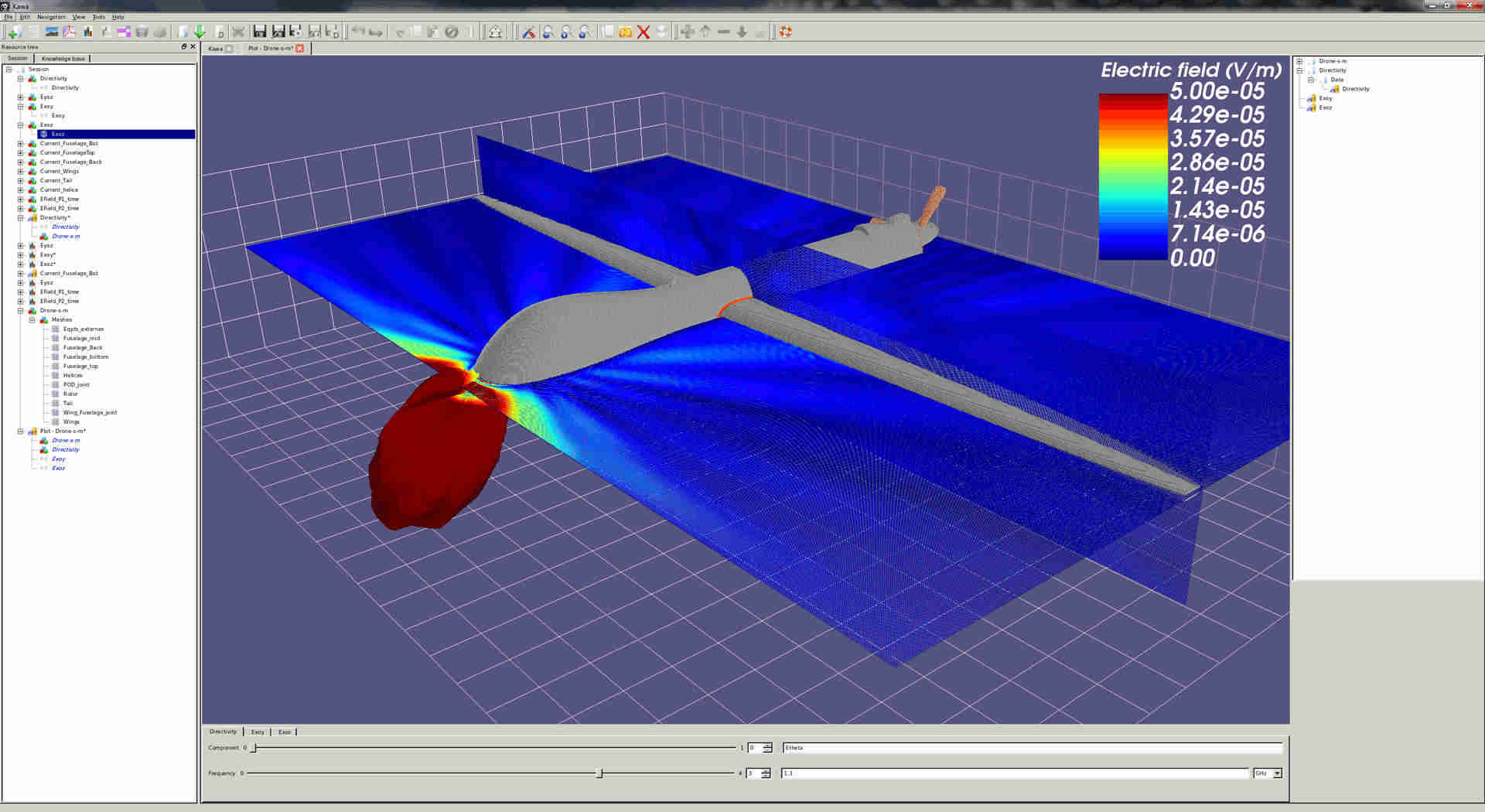Viewport: 1485px width, 812px height.
Task: Select the Fuselage_Back mesh item
Action: point(83,347)
